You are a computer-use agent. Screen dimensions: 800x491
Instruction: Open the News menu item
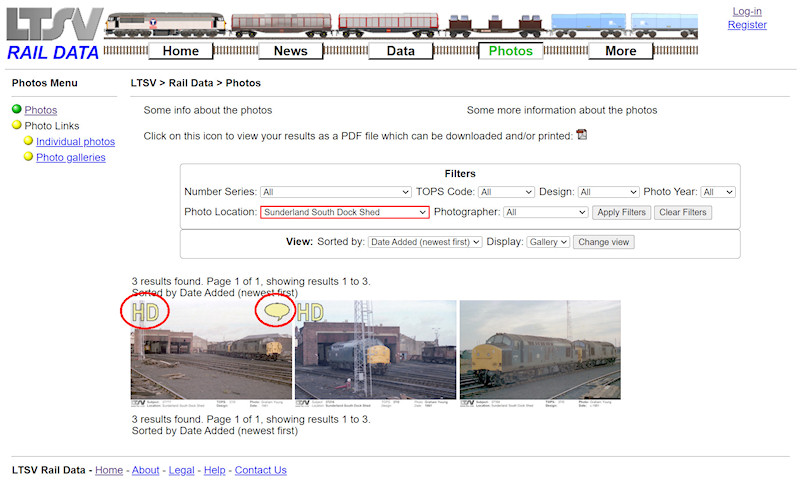(x=291, y=51)
